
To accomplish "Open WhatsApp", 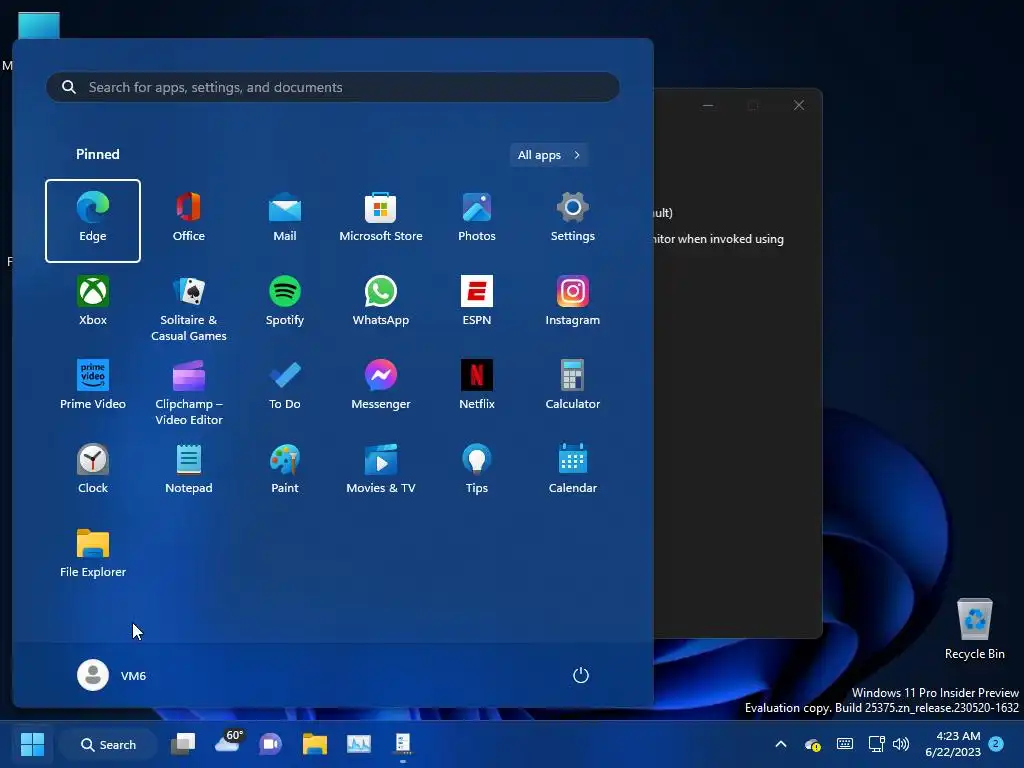I will click(381, 302).
